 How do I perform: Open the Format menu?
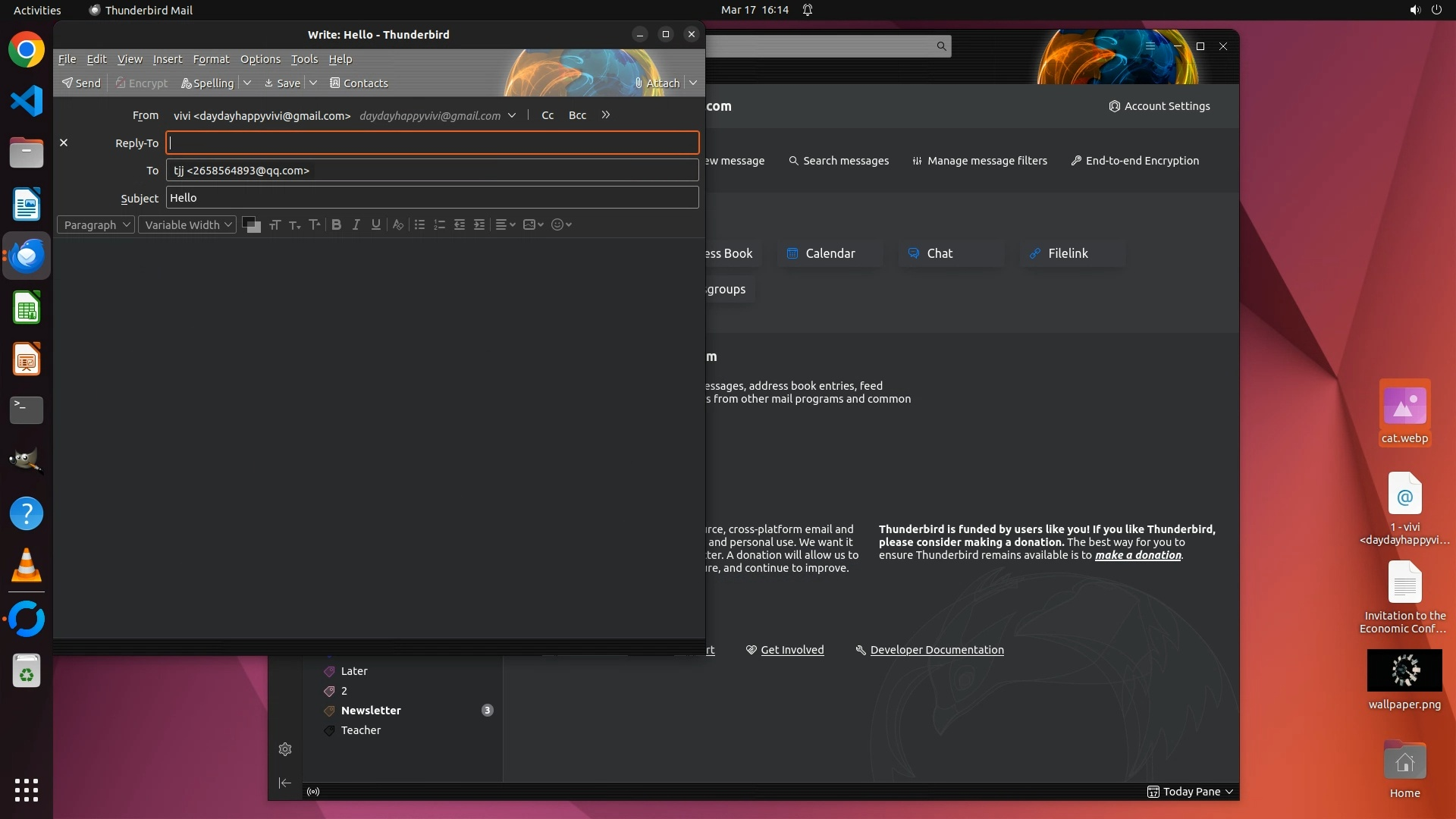point(210,59)
